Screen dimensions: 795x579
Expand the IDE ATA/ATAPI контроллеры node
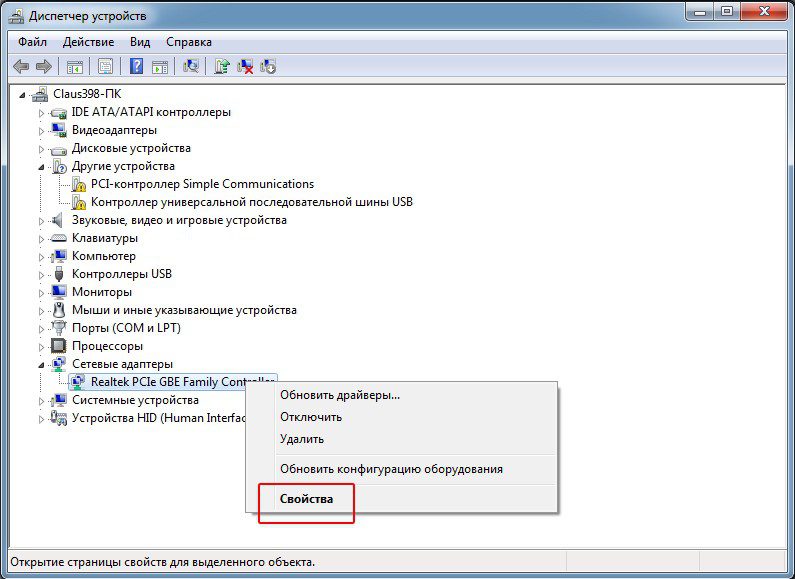click(x=42, y=113)
